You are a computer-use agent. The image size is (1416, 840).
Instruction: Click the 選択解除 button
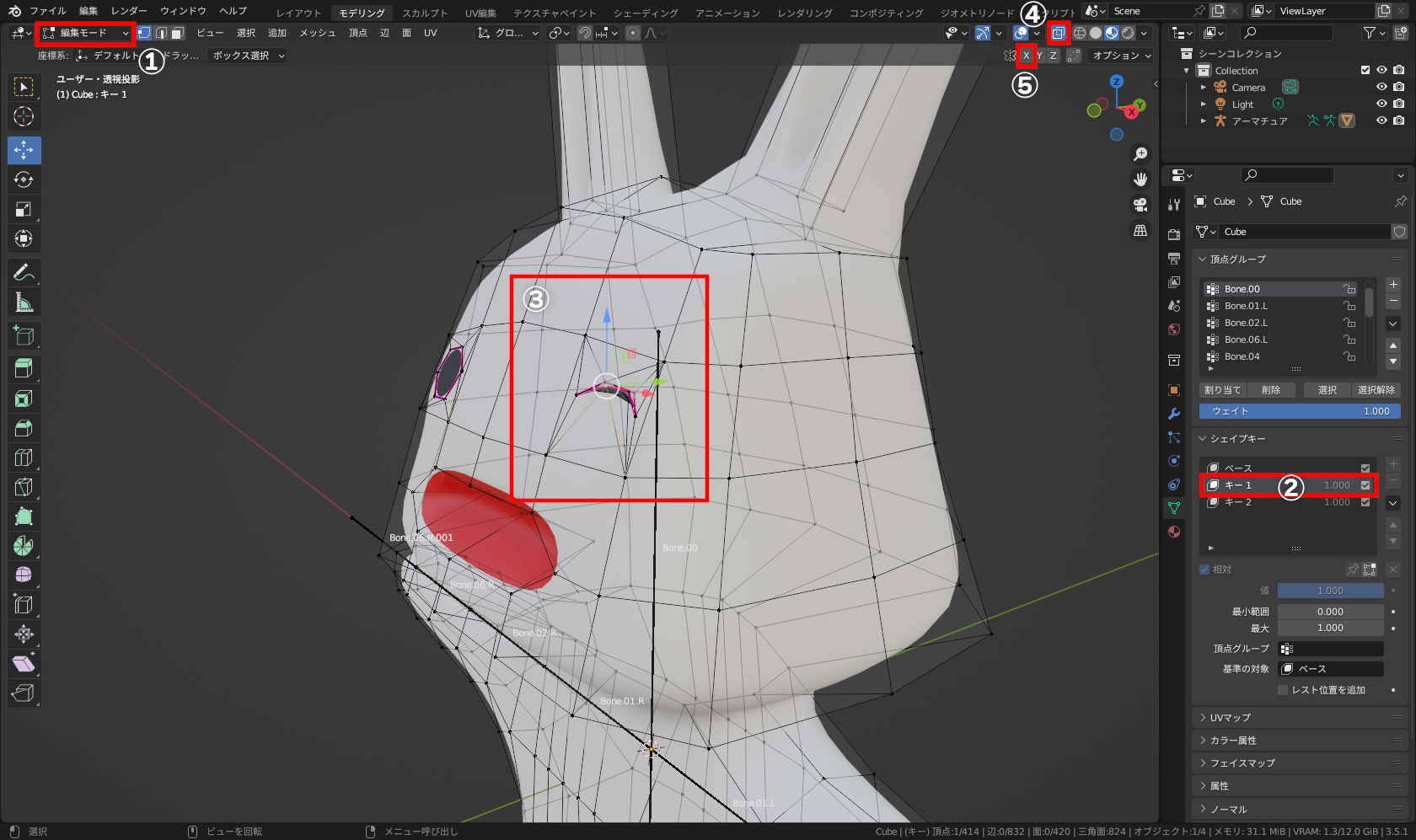point(1376,390)
